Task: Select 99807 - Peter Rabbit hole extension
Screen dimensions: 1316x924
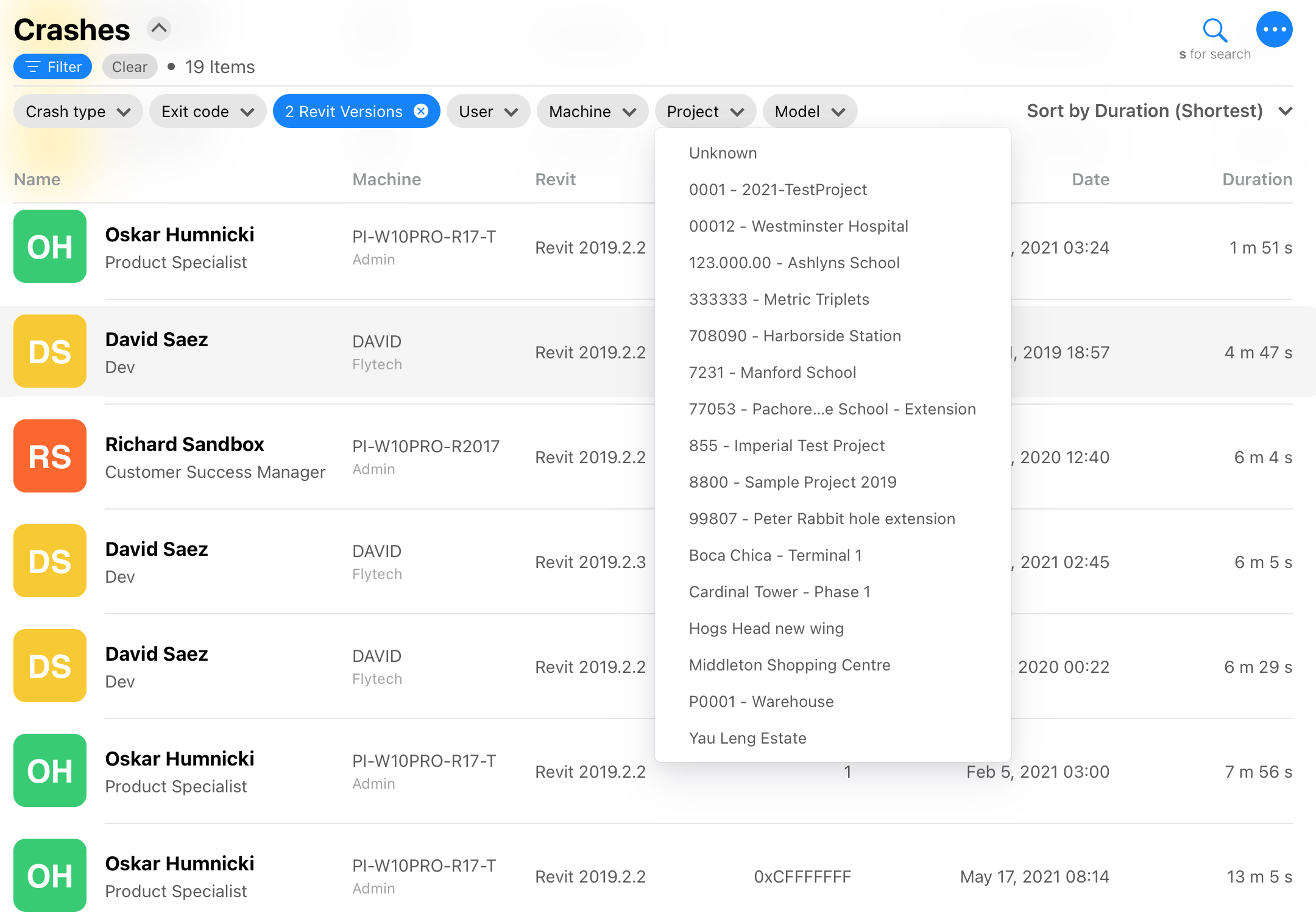Action: tap(822, 518)
